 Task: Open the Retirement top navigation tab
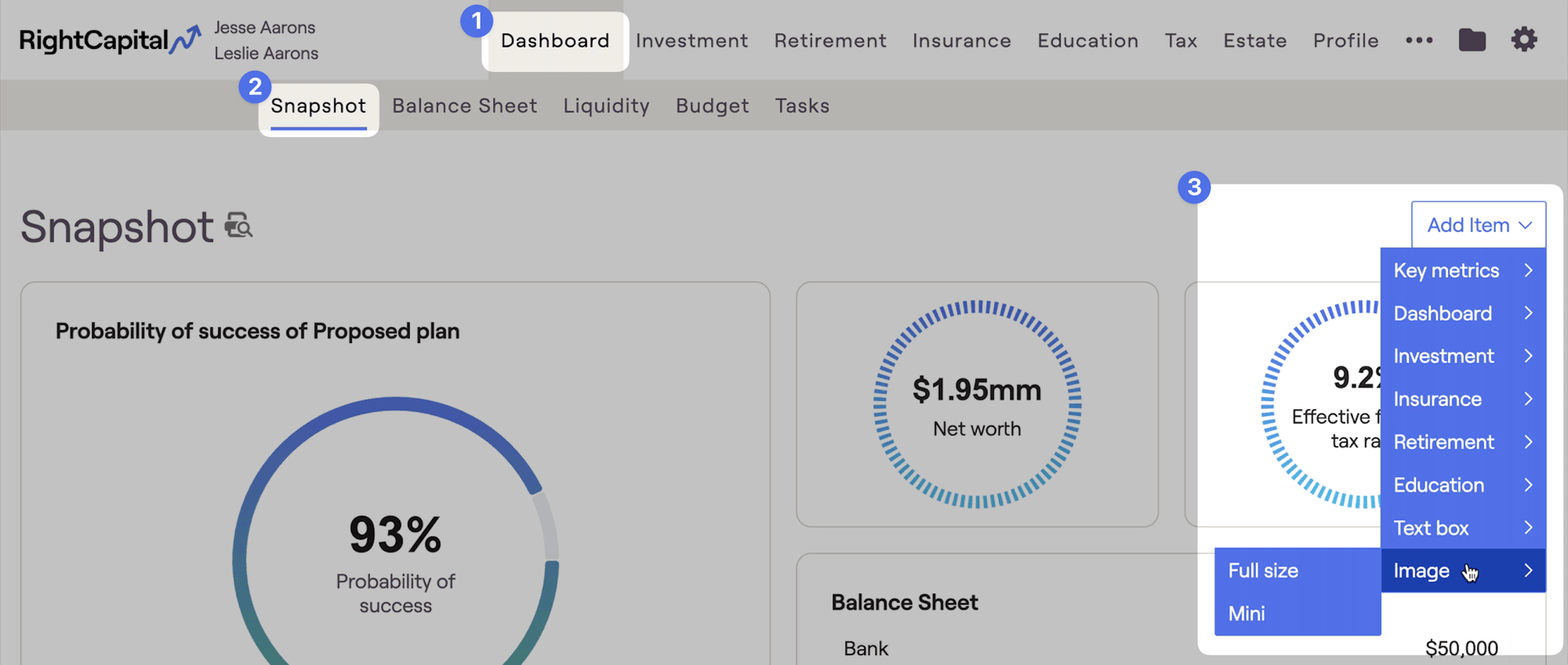[831, 41]
